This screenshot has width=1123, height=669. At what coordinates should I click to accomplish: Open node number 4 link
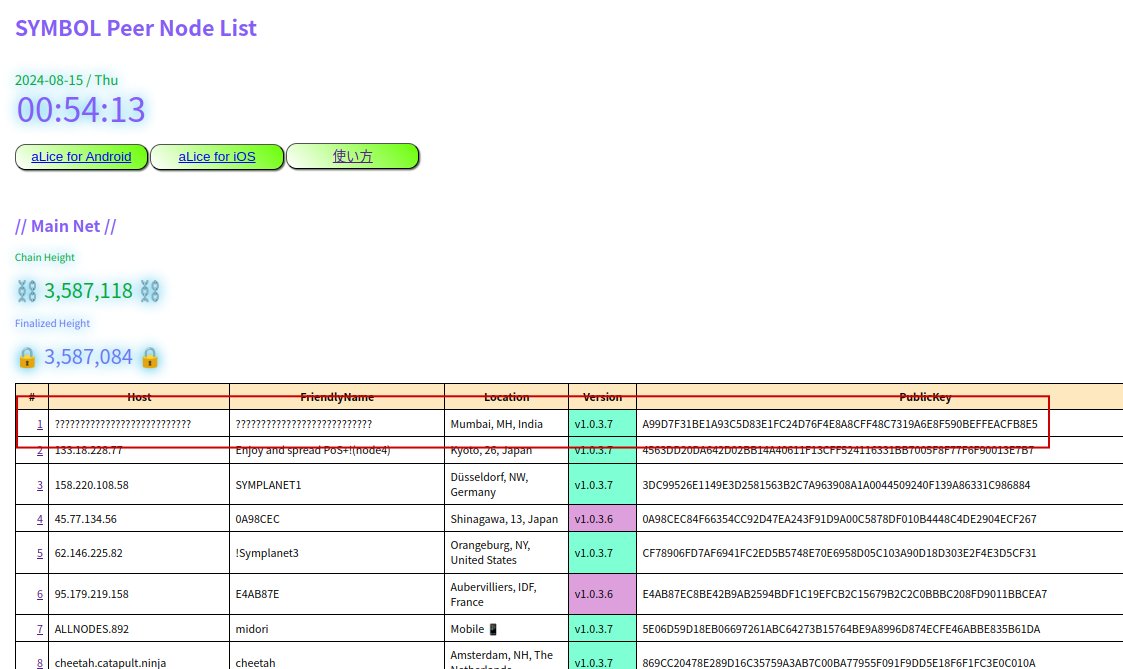tap(39, 519)
